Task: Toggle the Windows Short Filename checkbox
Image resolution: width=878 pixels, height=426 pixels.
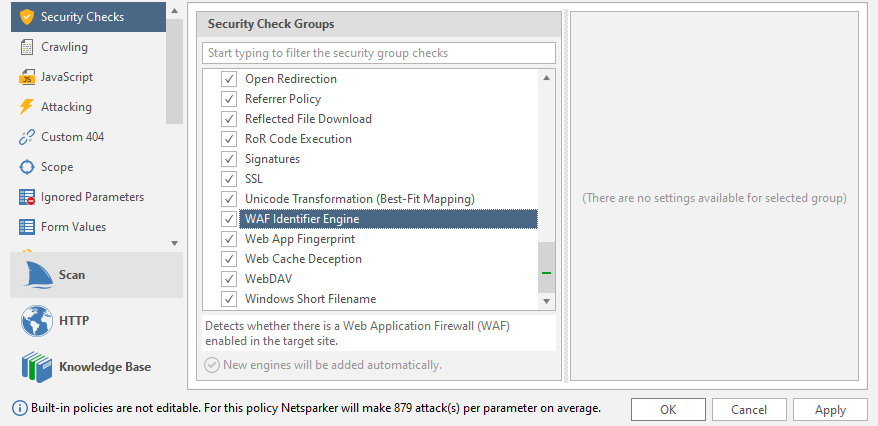Action: pos(228,299)
